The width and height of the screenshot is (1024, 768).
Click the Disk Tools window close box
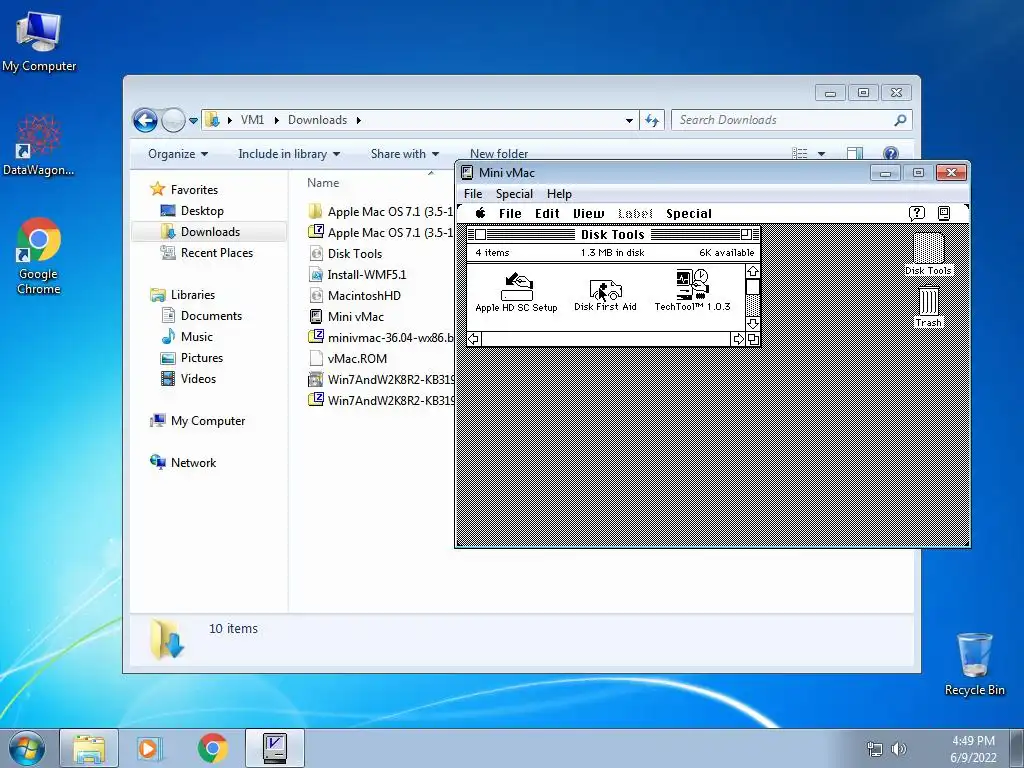pyautogui.click(x=481, y=234)
